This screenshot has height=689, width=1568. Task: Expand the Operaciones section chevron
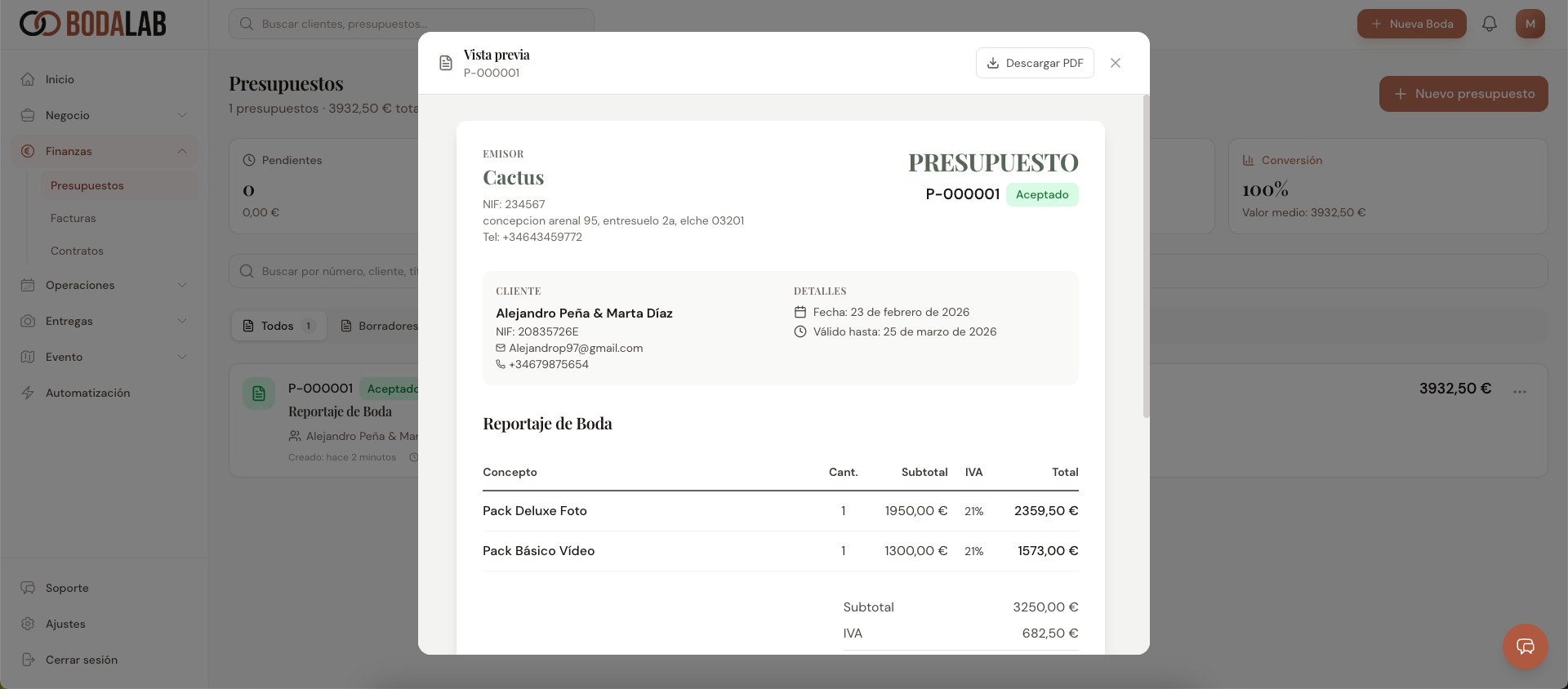[x=182, y=285]
